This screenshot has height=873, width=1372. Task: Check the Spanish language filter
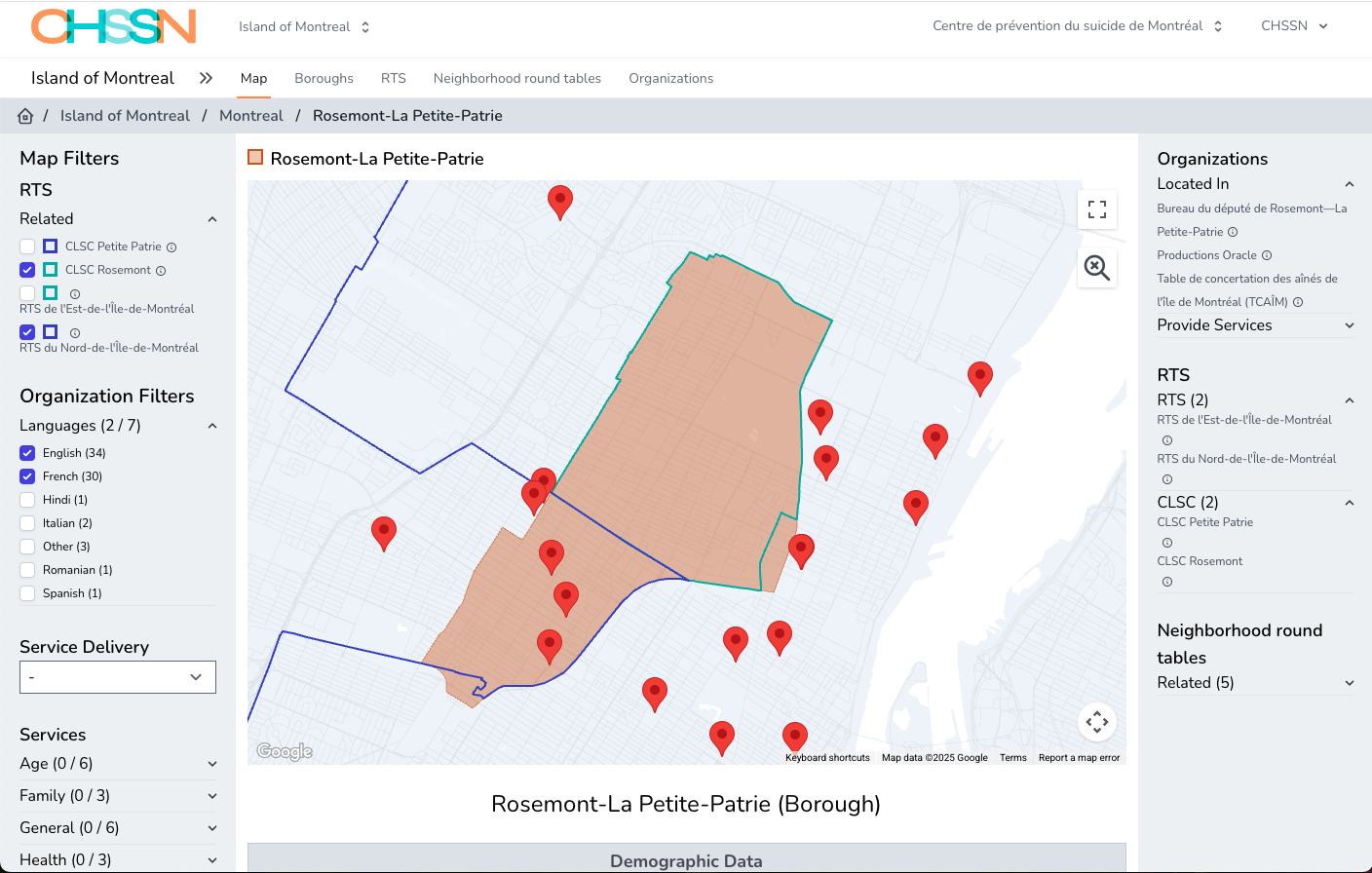pyautogui.click(x=27, y=593)
